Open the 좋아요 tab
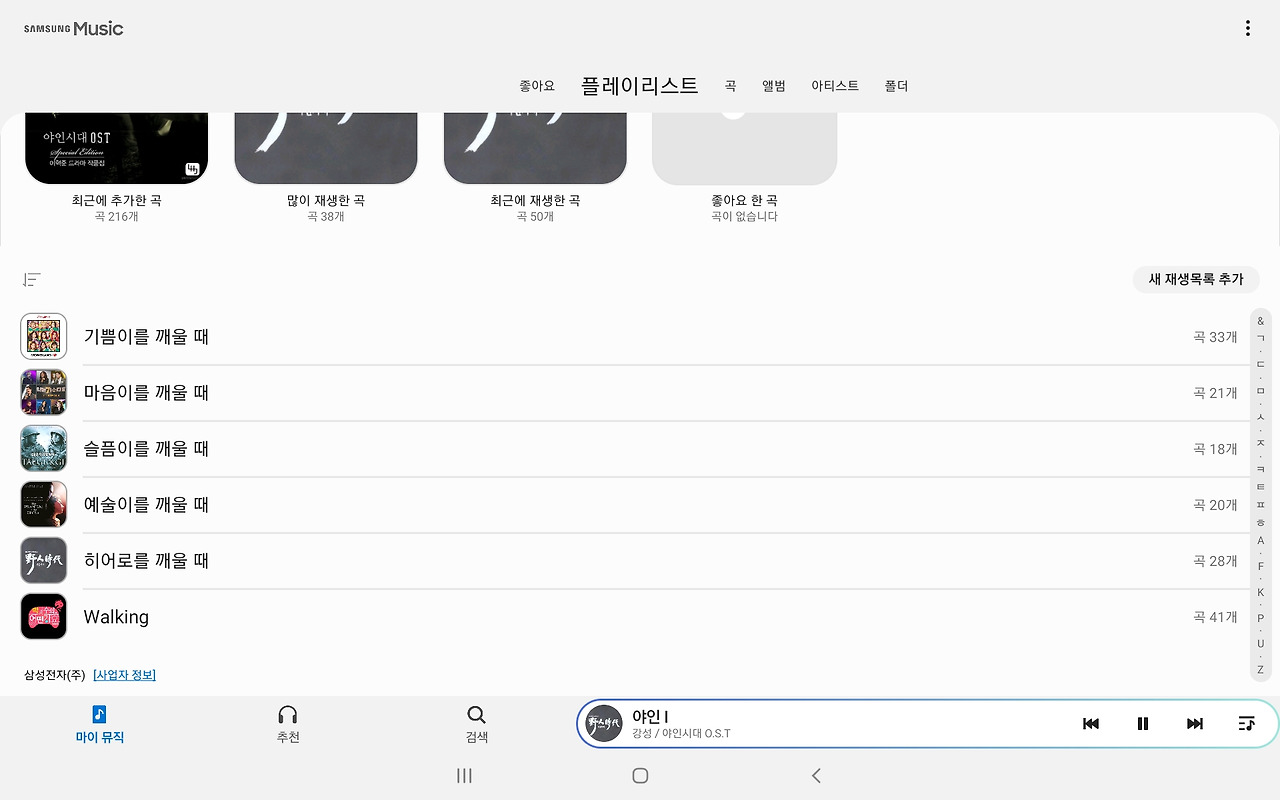Image resolution: width=1280 pixels, height=800 pixels. 537,86
